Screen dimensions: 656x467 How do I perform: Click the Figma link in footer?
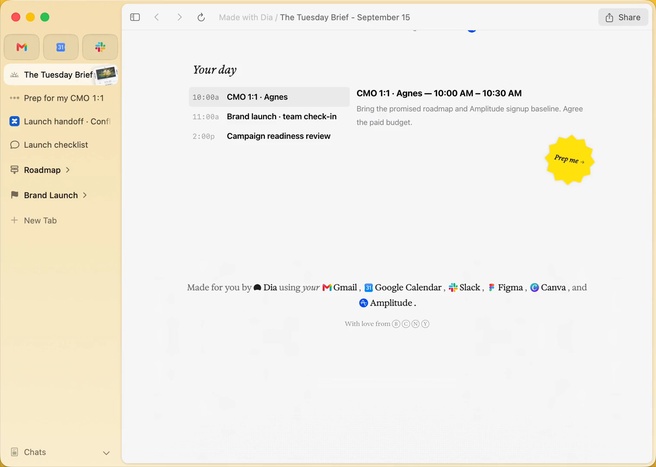pos(505,287)
